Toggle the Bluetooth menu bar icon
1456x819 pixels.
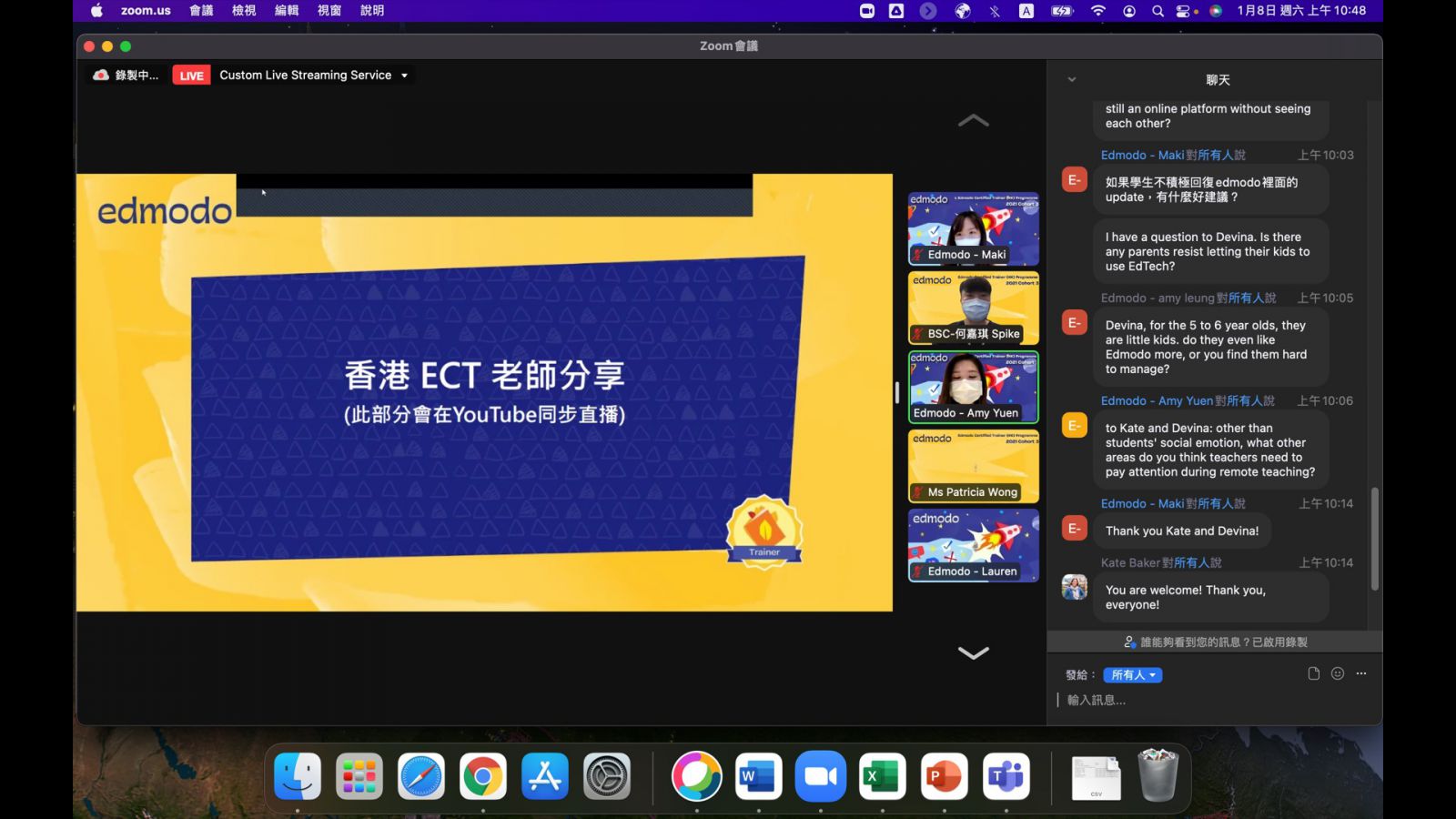(995, 11)
